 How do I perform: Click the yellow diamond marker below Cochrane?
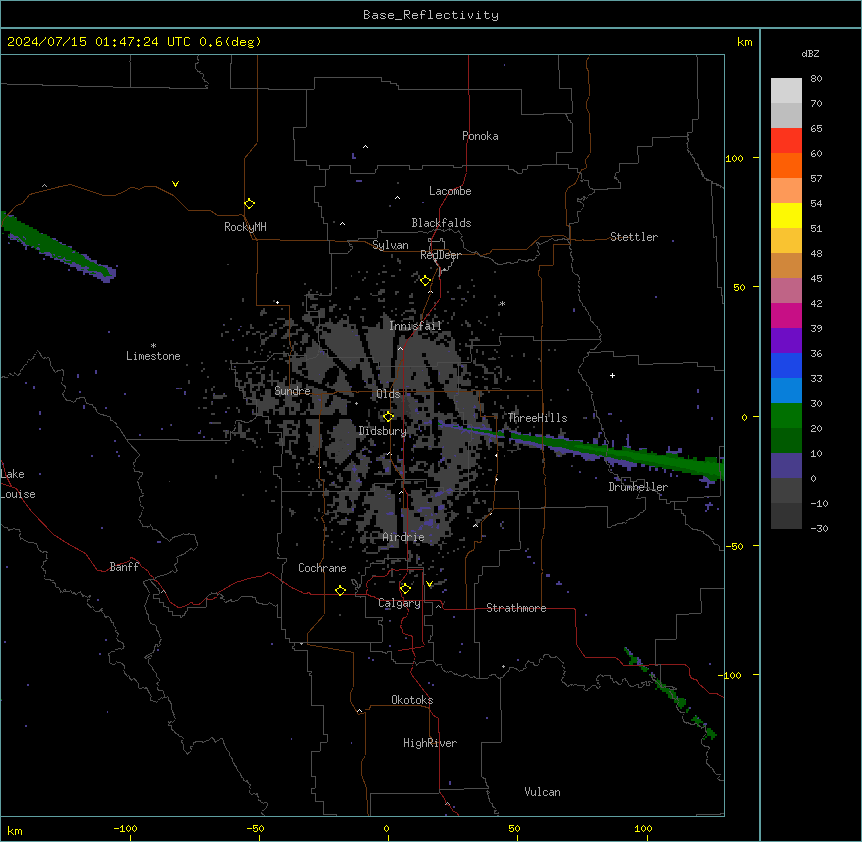(x=340, y=590)
